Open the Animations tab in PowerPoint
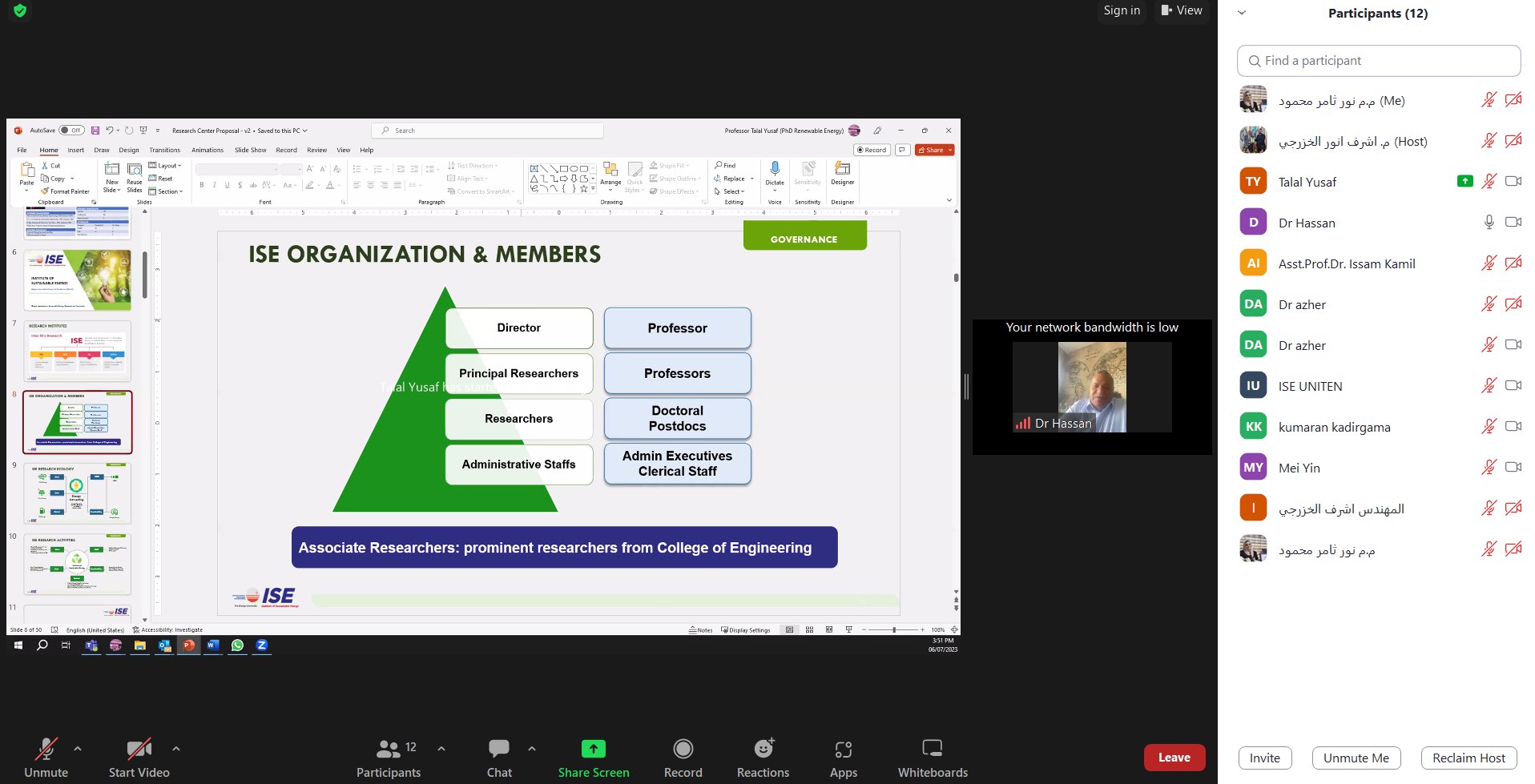This screenshot has height=784, width=1535. coord(207,150)
